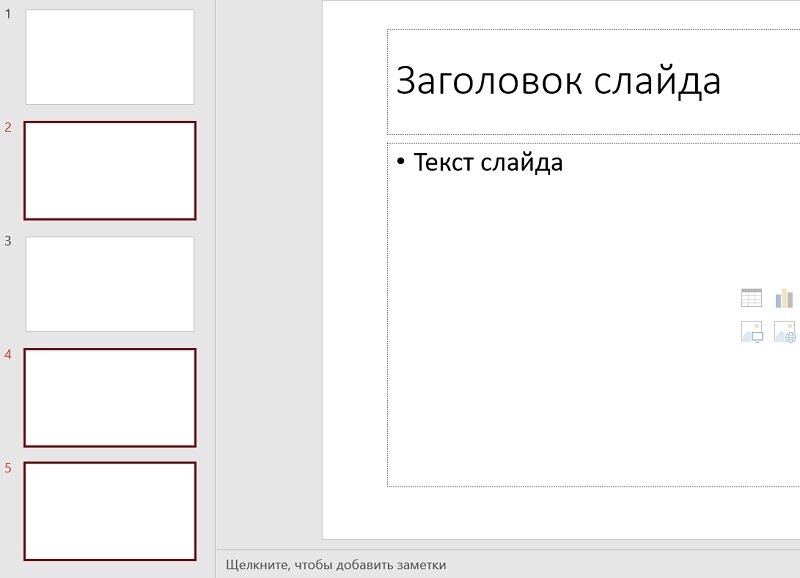Screen dimensions: 800x578
Task: Select slide 2 thumbnail
Action: point(110,170)
